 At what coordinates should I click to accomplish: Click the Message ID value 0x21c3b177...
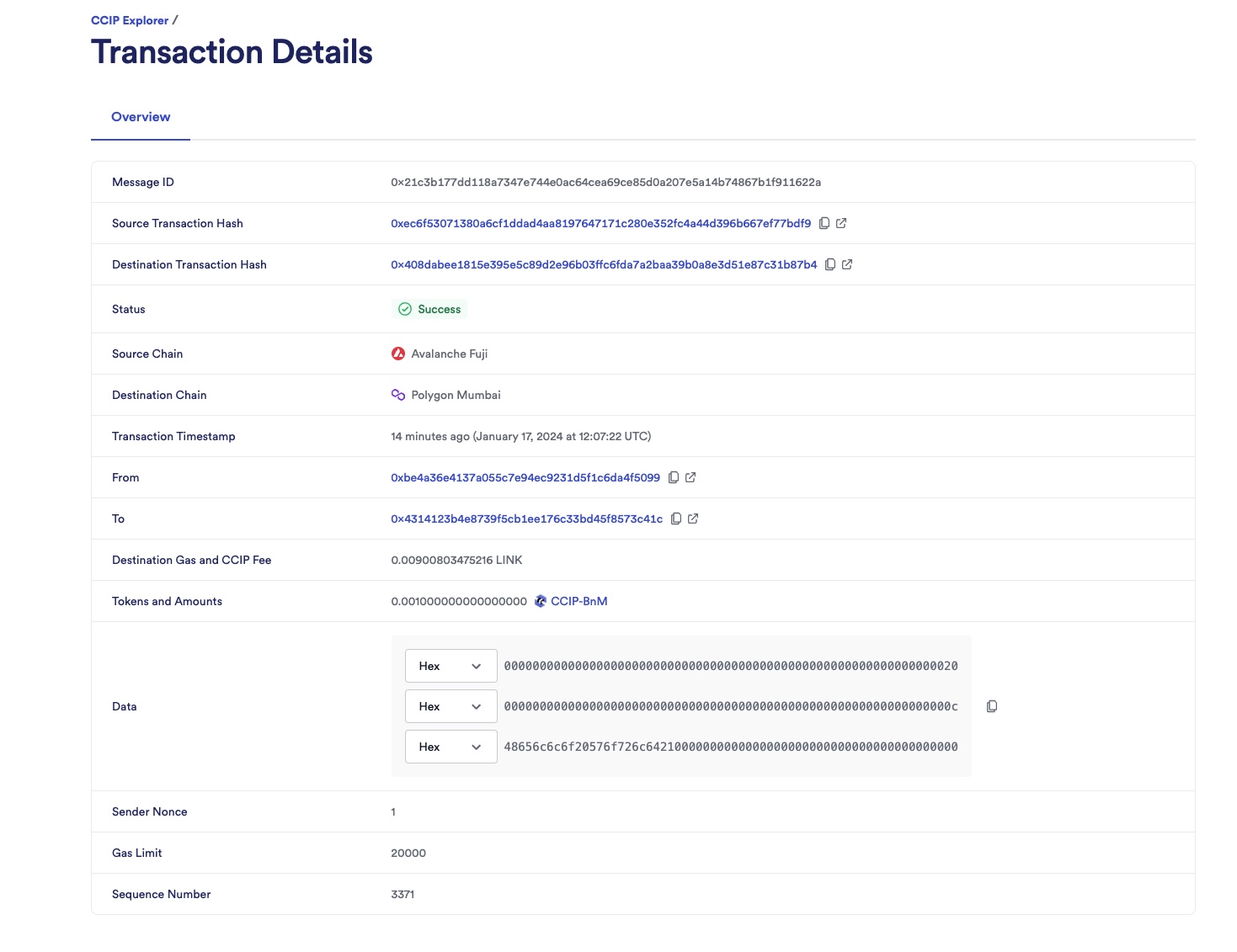pos(605,182)
